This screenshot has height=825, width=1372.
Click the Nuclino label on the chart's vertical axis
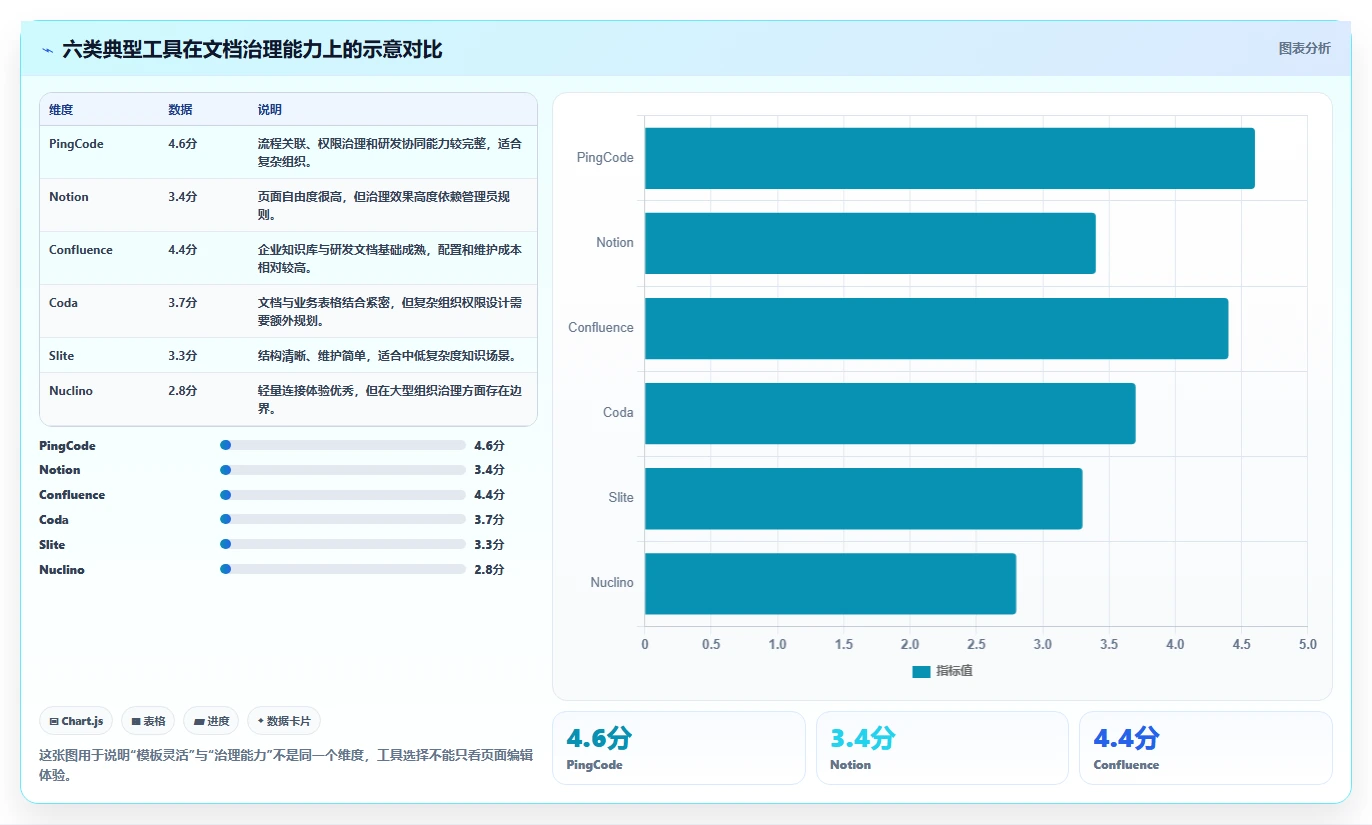click(612, 583)
